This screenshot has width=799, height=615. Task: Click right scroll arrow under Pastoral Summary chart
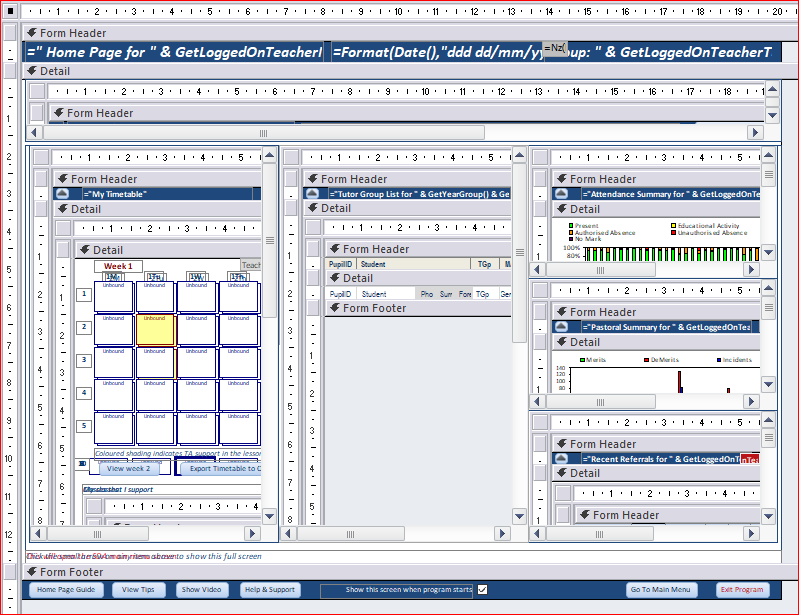(x=751, y=402)
